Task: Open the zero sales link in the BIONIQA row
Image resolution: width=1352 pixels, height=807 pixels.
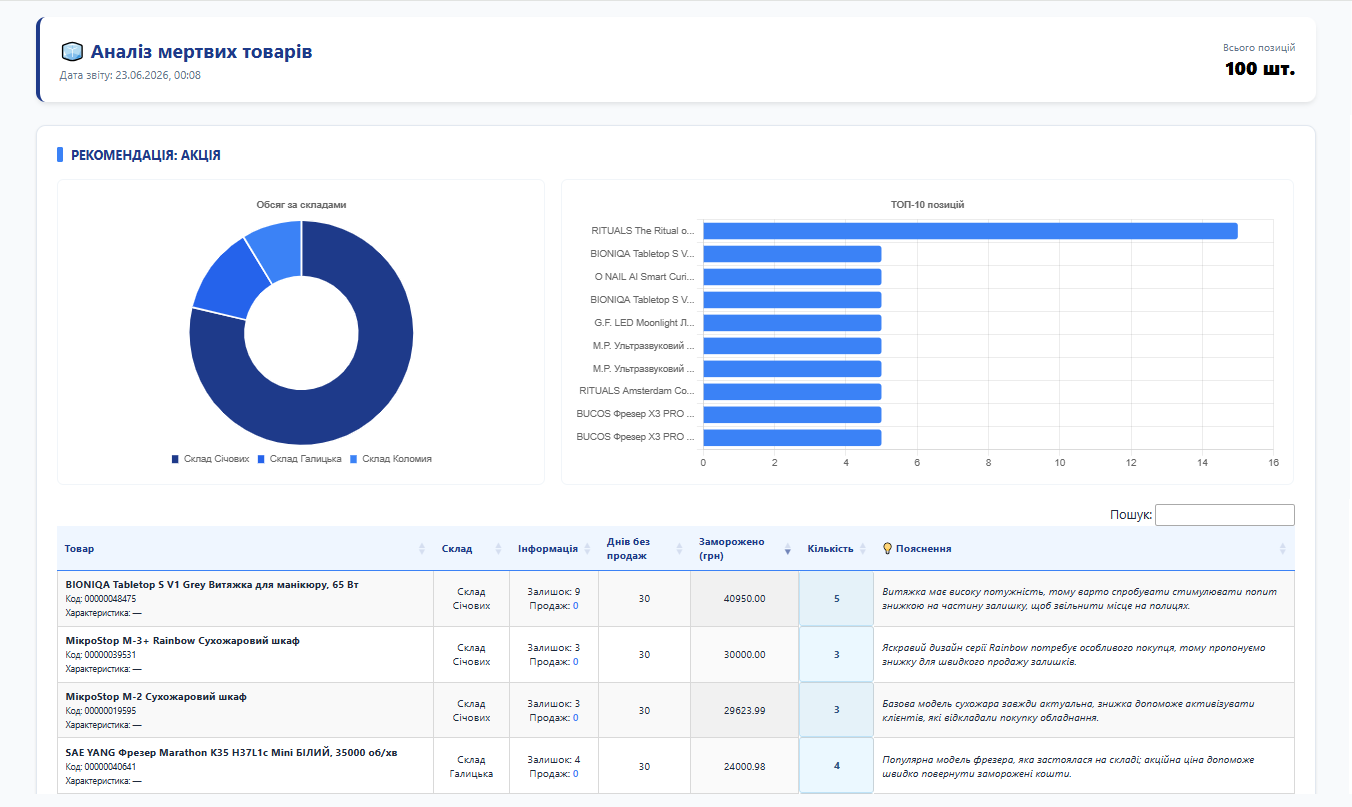Action: (576, 606)
